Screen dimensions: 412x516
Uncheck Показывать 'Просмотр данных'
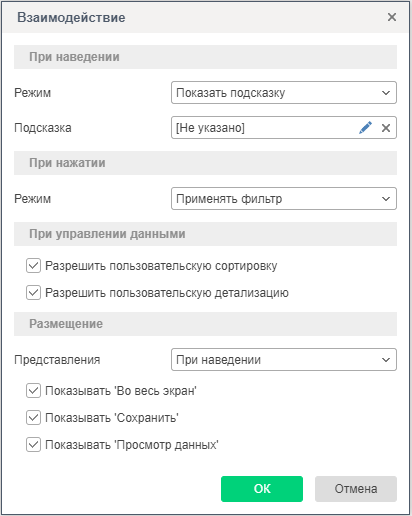pos(33,445)
